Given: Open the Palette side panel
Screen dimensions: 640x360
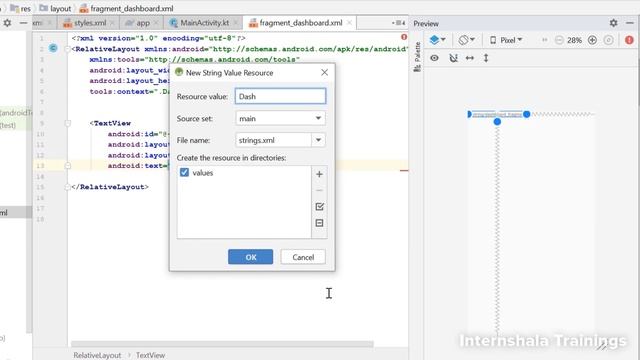Looking at the screenshot, I should (x=417, y=56).
